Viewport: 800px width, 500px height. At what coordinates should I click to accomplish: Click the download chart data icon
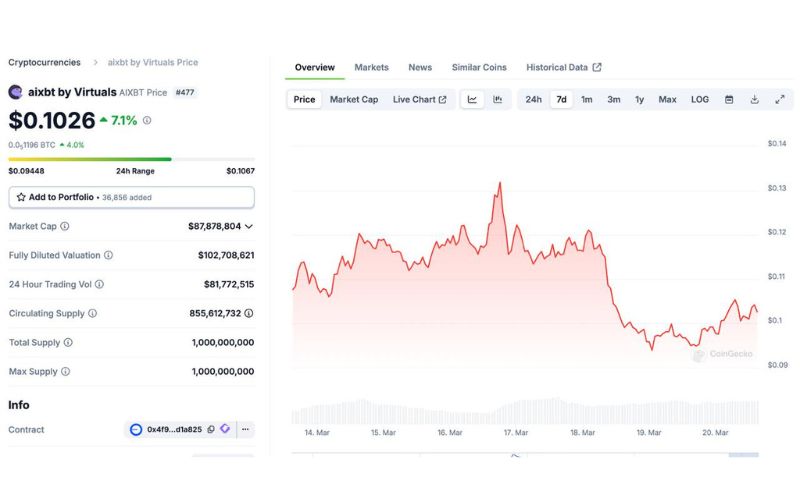coord(755,99)
